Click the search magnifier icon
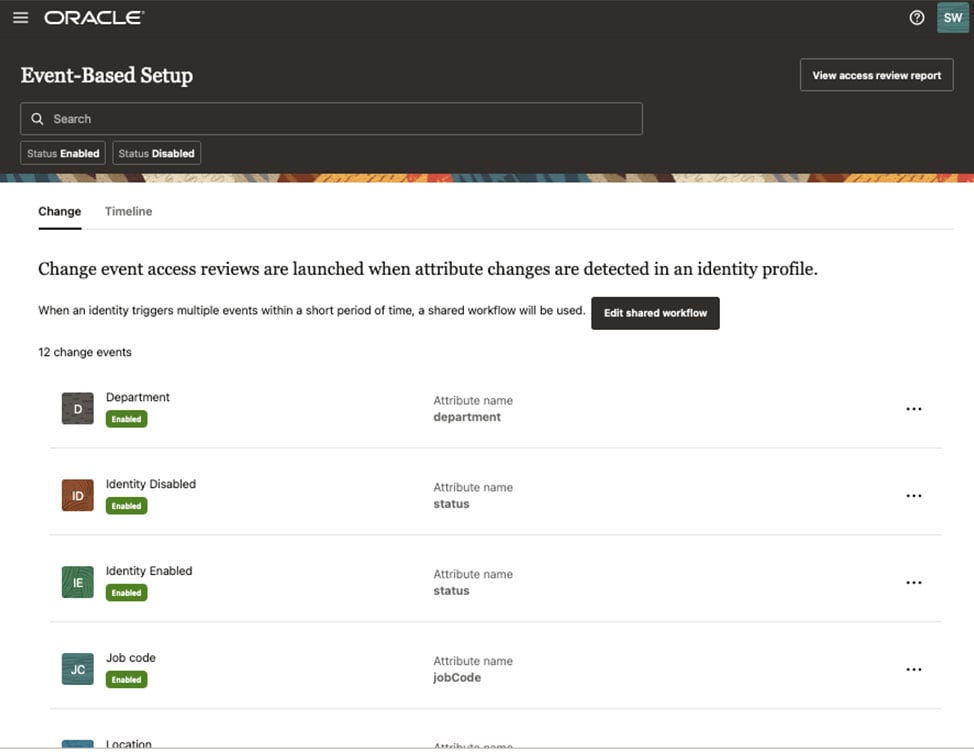Screen dimensions: 974x752 [x=37, y=119]
